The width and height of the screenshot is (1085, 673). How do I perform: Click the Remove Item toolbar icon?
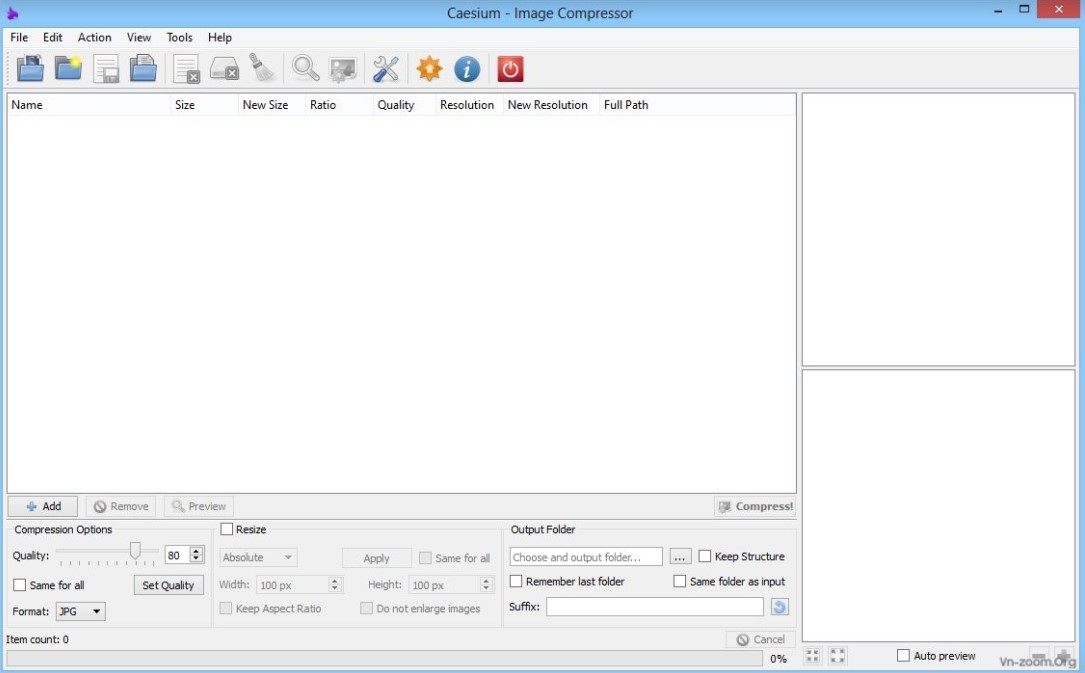pyautogui.click(x=186, y=68)
